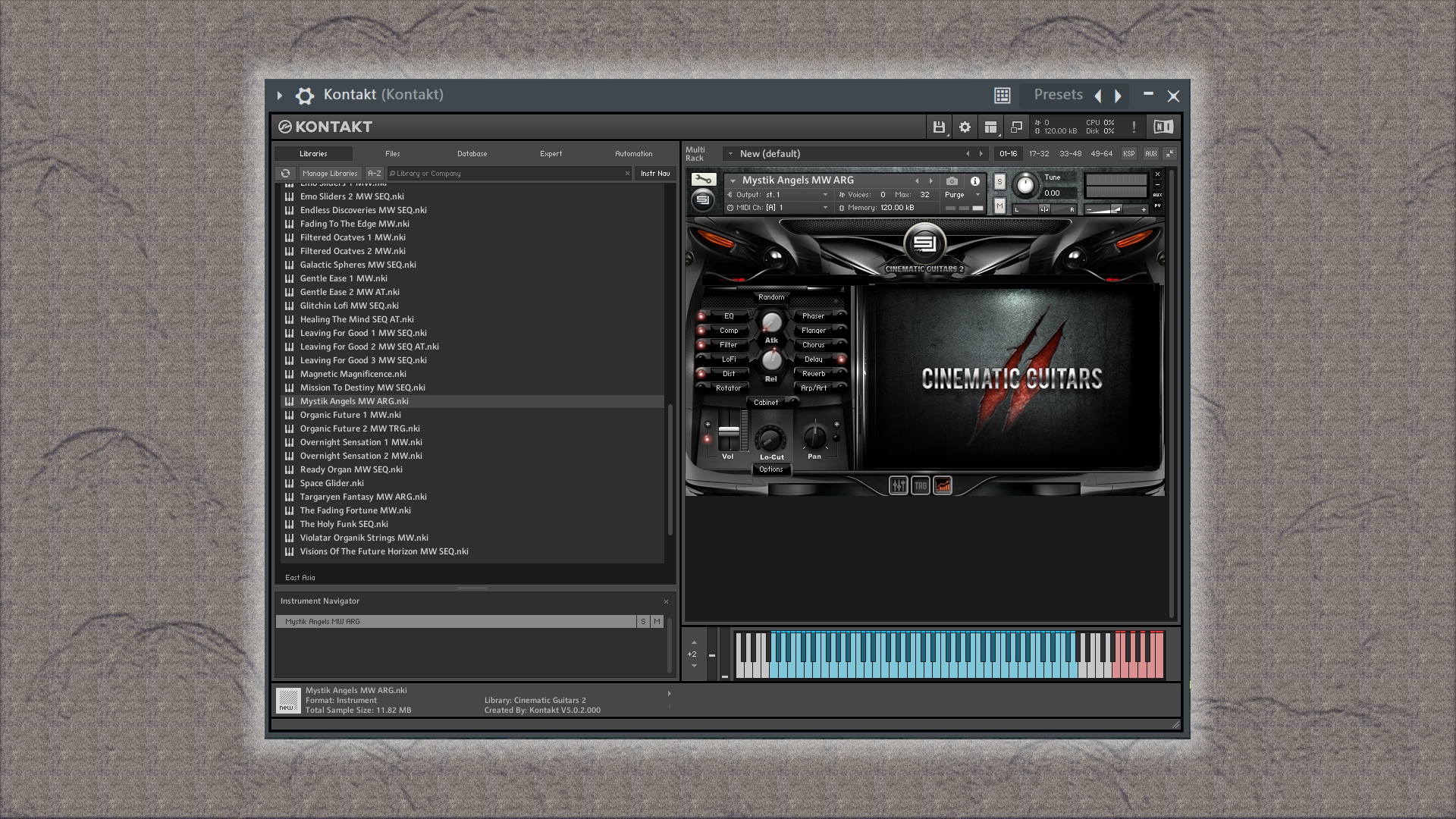Switch to the Database tab
Viewport: 1456px width, 819px height.
click(472, 154)
